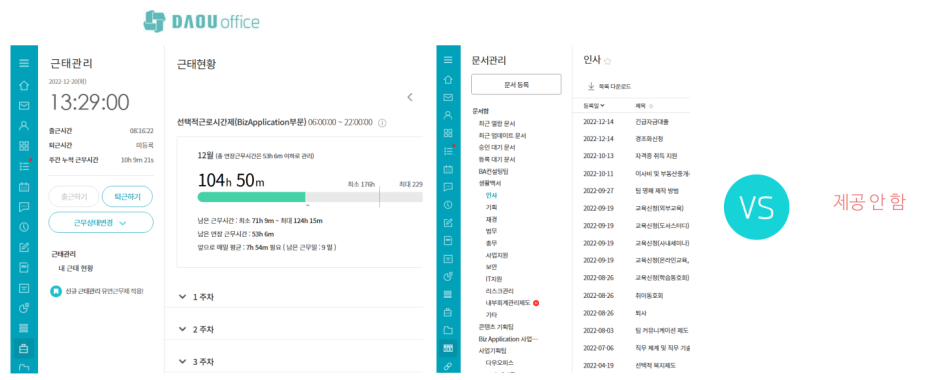Select 승인 대기 문서 in document tree
Image resolution: width=936 pixels, height=380 pixels.
click(x=497, y=147)
